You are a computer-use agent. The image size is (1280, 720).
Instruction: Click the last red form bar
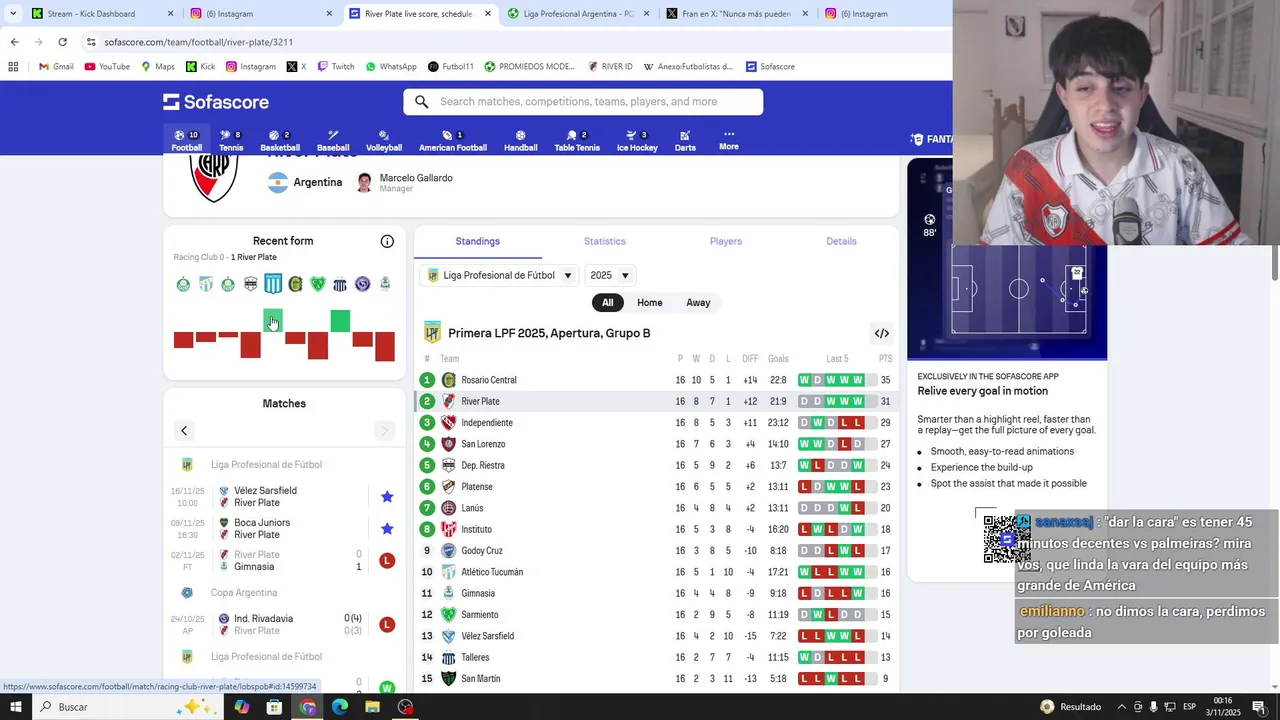pyautogui.click(x=385, y=347)
